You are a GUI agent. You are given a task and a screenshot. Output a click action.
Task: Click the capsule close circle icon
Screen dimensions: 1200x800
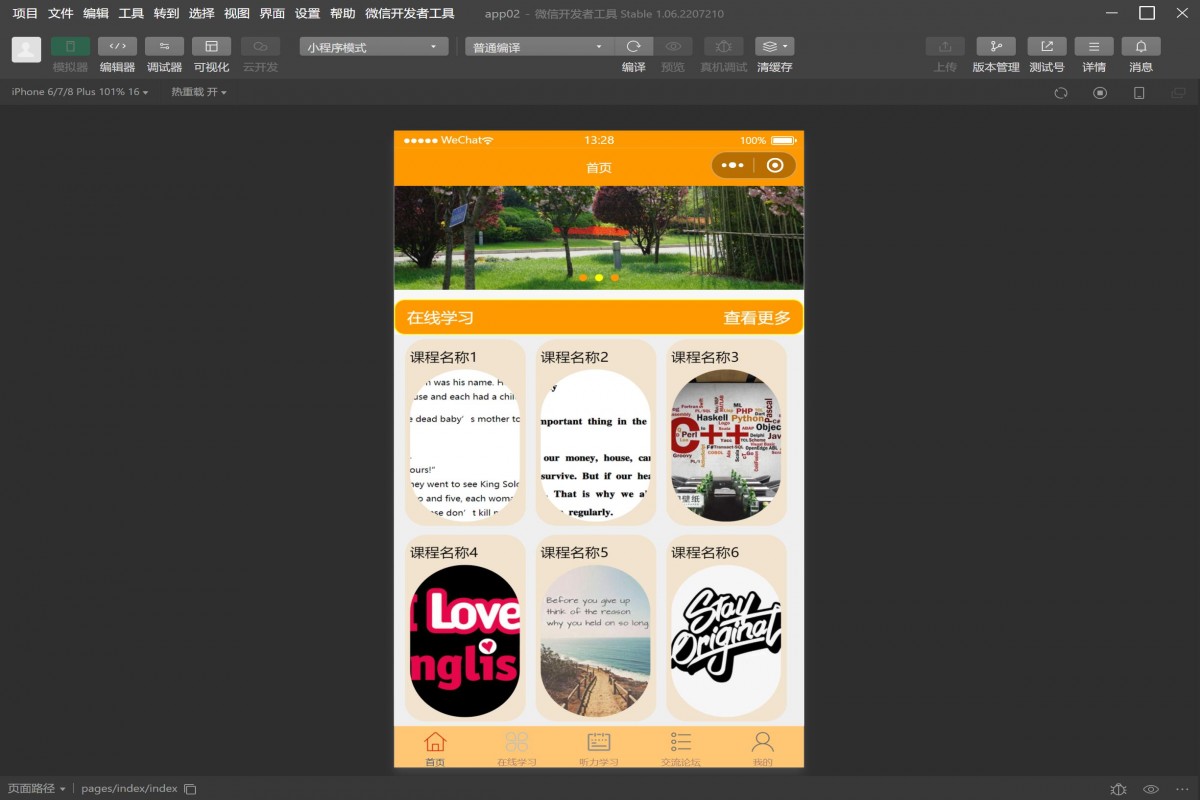click(x=775, y=166)
